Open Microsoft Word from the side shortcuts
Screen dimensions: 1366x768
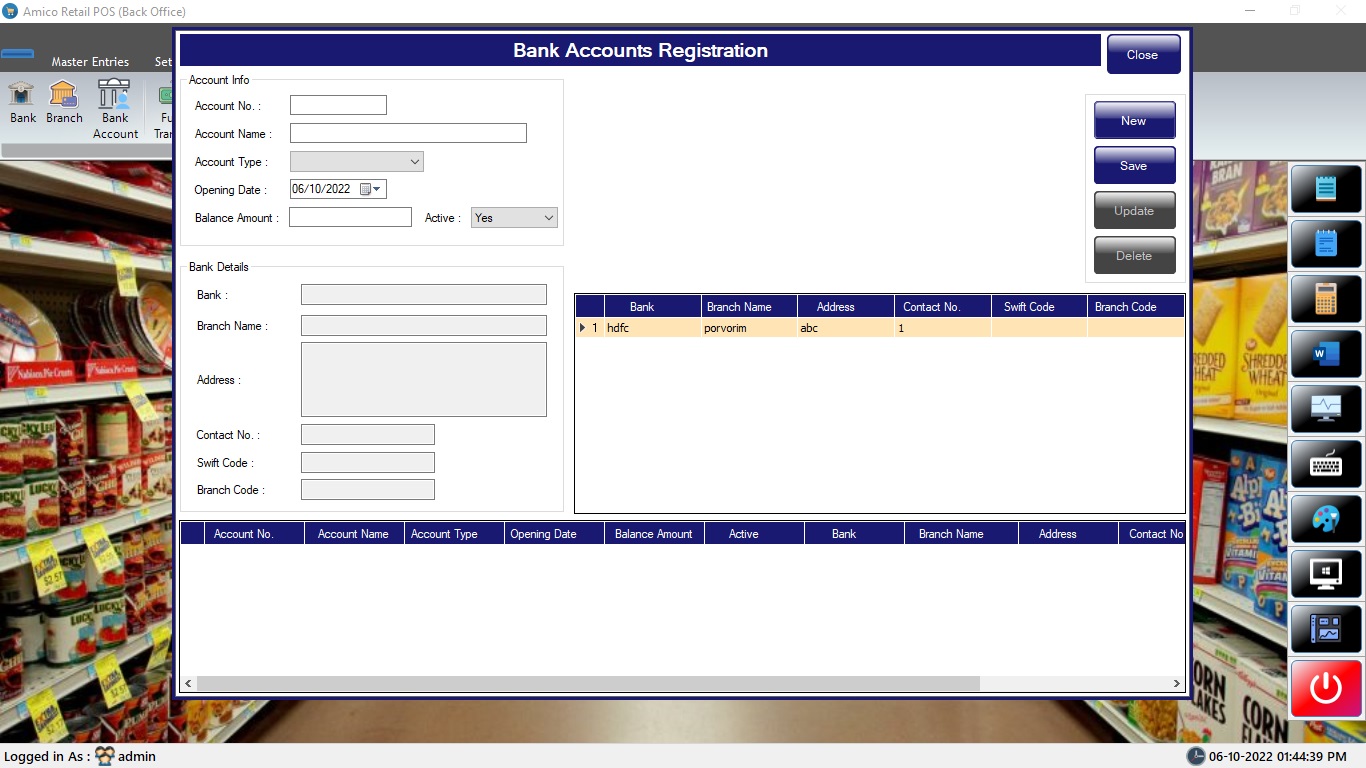(1326, 353)
